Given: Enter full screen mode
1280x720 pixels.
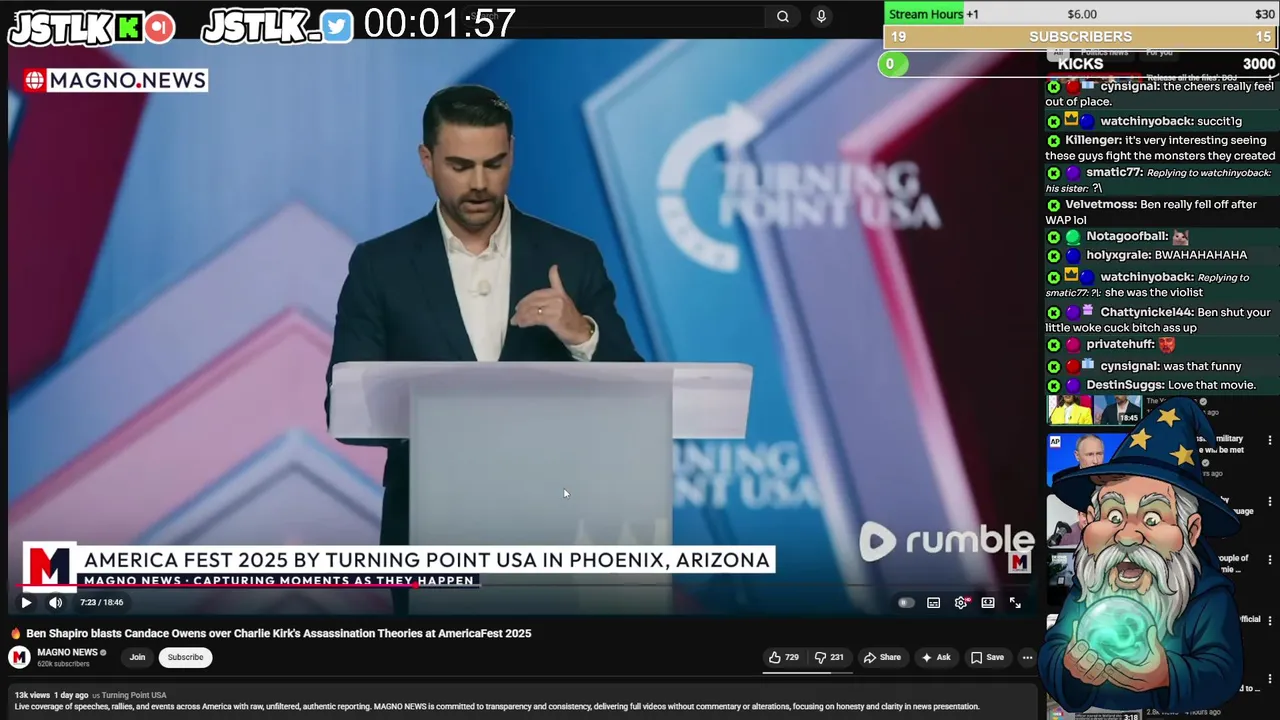Looking at the screenshot, I should tap(1015, 602).
